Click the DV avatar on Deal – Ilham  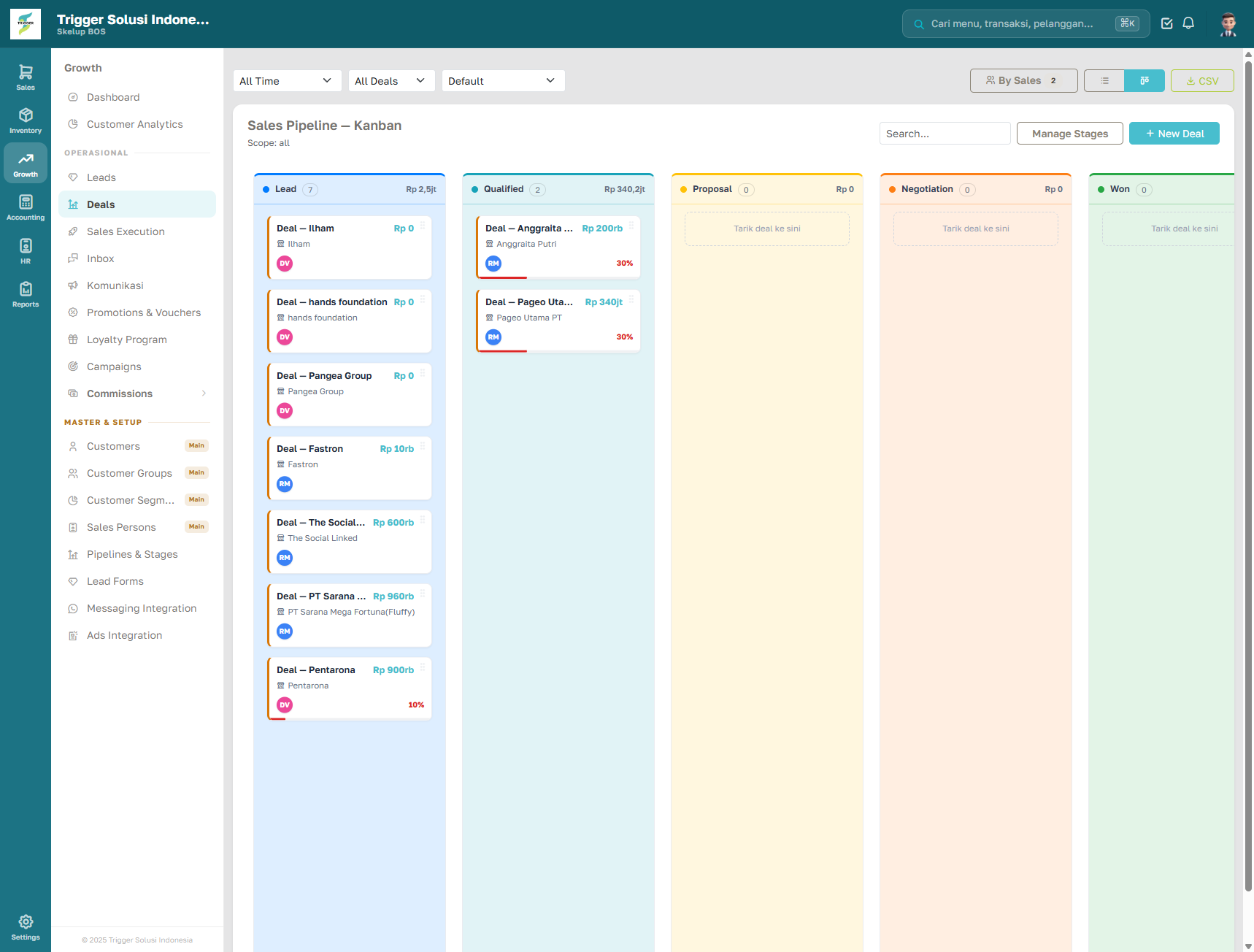click(x=285, y=264)
